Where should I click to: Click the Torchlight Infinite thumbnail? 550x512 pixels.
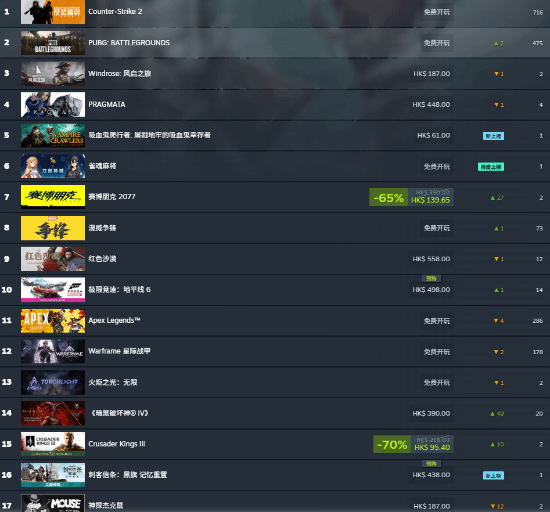(53, 382)
